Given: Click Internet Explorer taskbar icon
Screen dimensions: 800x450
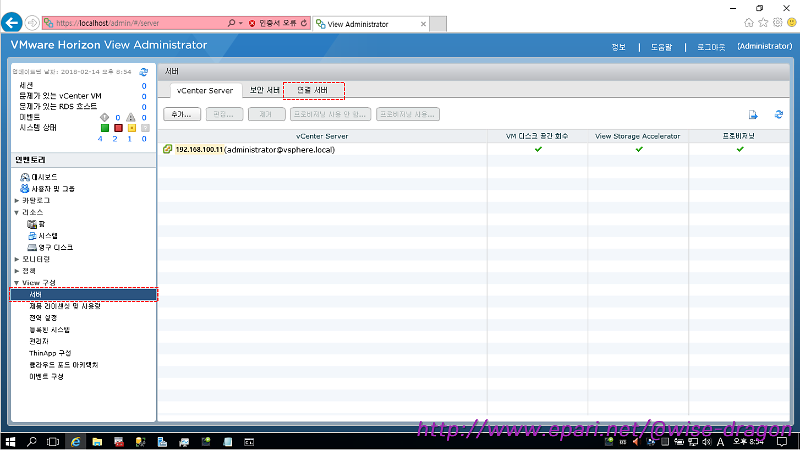Looking at the screenshot, I should pos(76,442).
